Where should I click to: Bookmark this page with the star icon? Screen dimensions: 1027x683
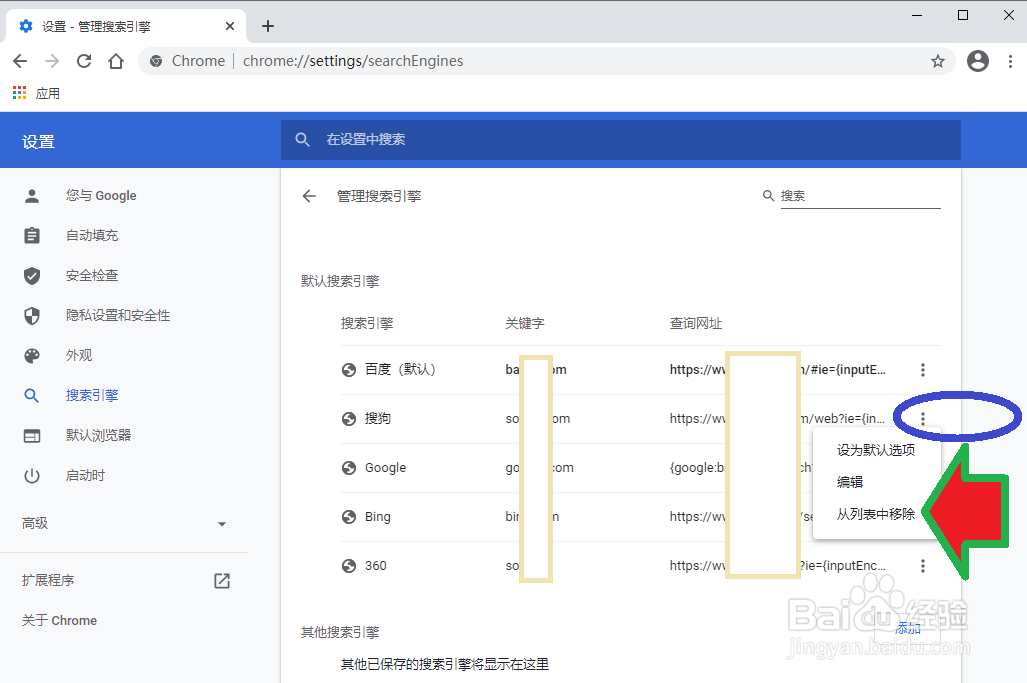pos(938,61)
